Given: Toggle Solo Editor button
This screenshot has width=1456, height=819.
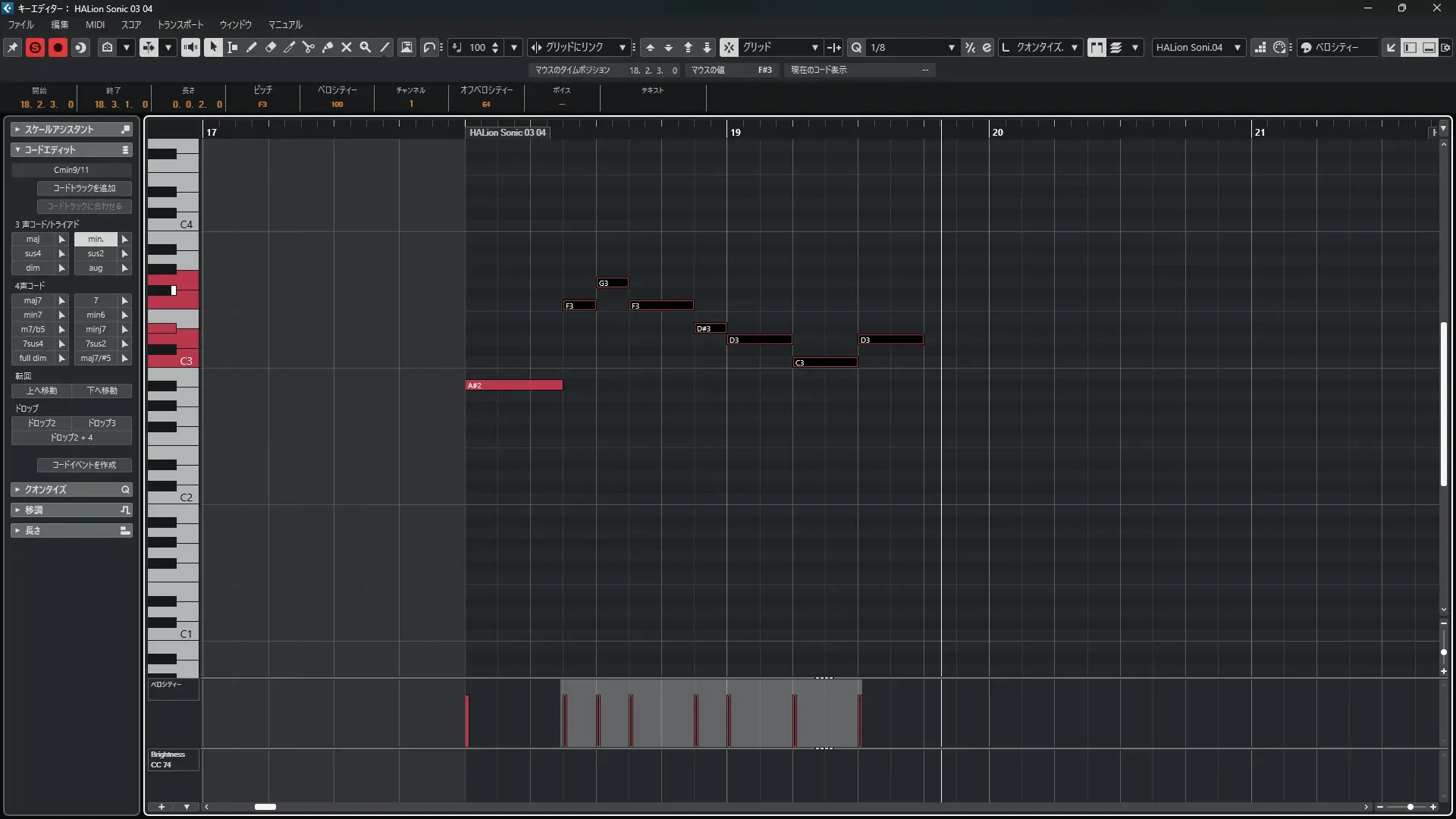Looking at the screenshot, I should click(x=35, y=47).
